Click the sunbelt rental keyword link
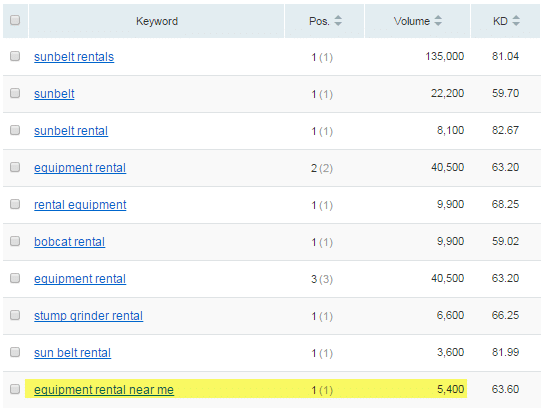Viewport: 541px width, 408px height. (x=71, y=131)
